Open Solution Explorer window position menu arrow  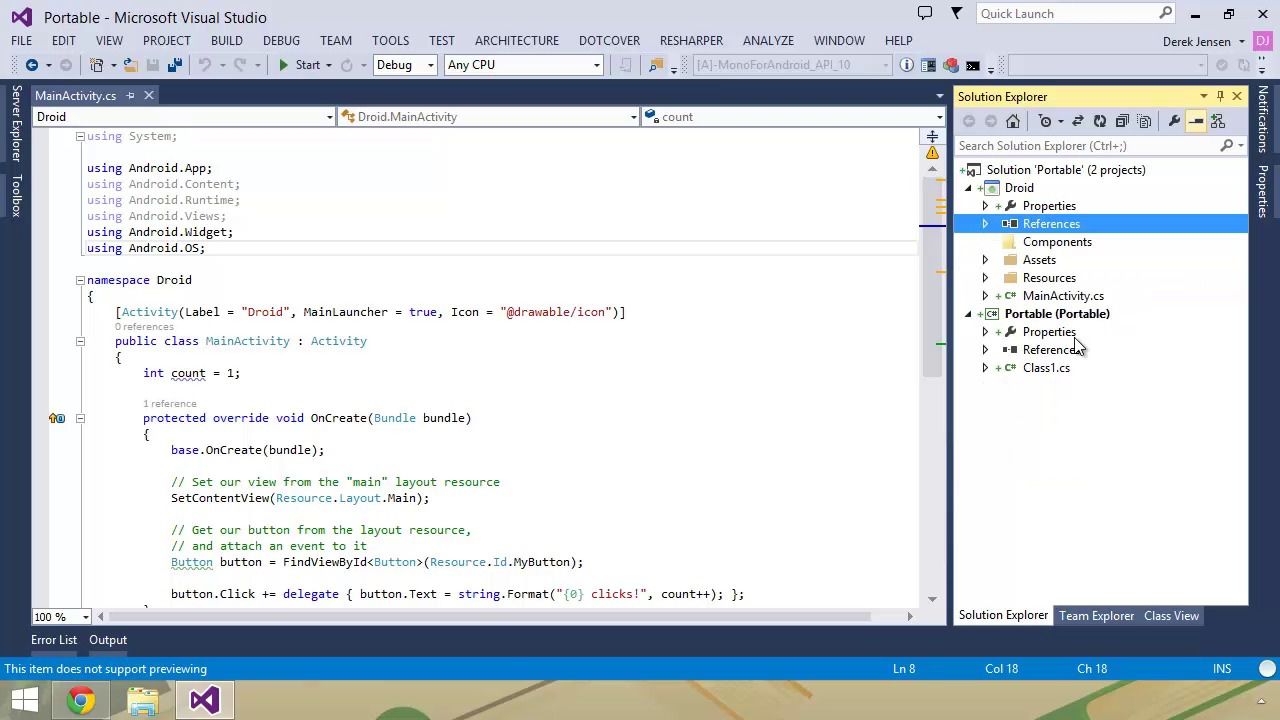1203,97
